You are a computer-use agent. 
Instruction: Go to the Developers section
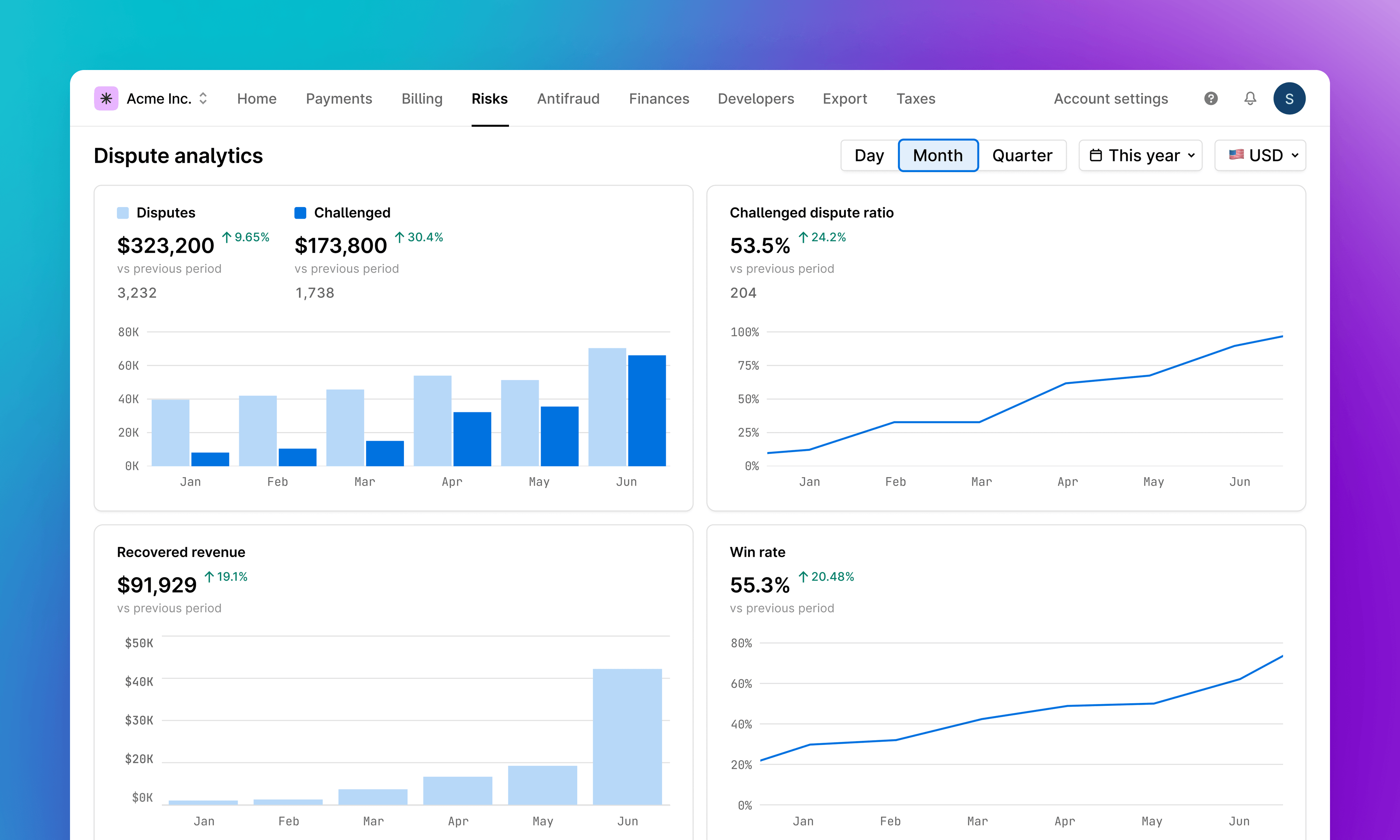click(755, 98)
